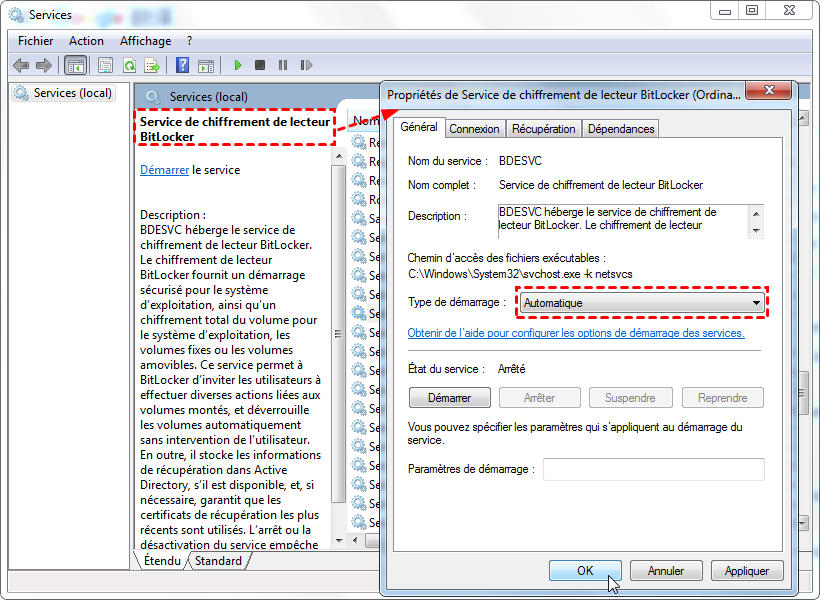Switch to the Général tab

click(419, 127)
